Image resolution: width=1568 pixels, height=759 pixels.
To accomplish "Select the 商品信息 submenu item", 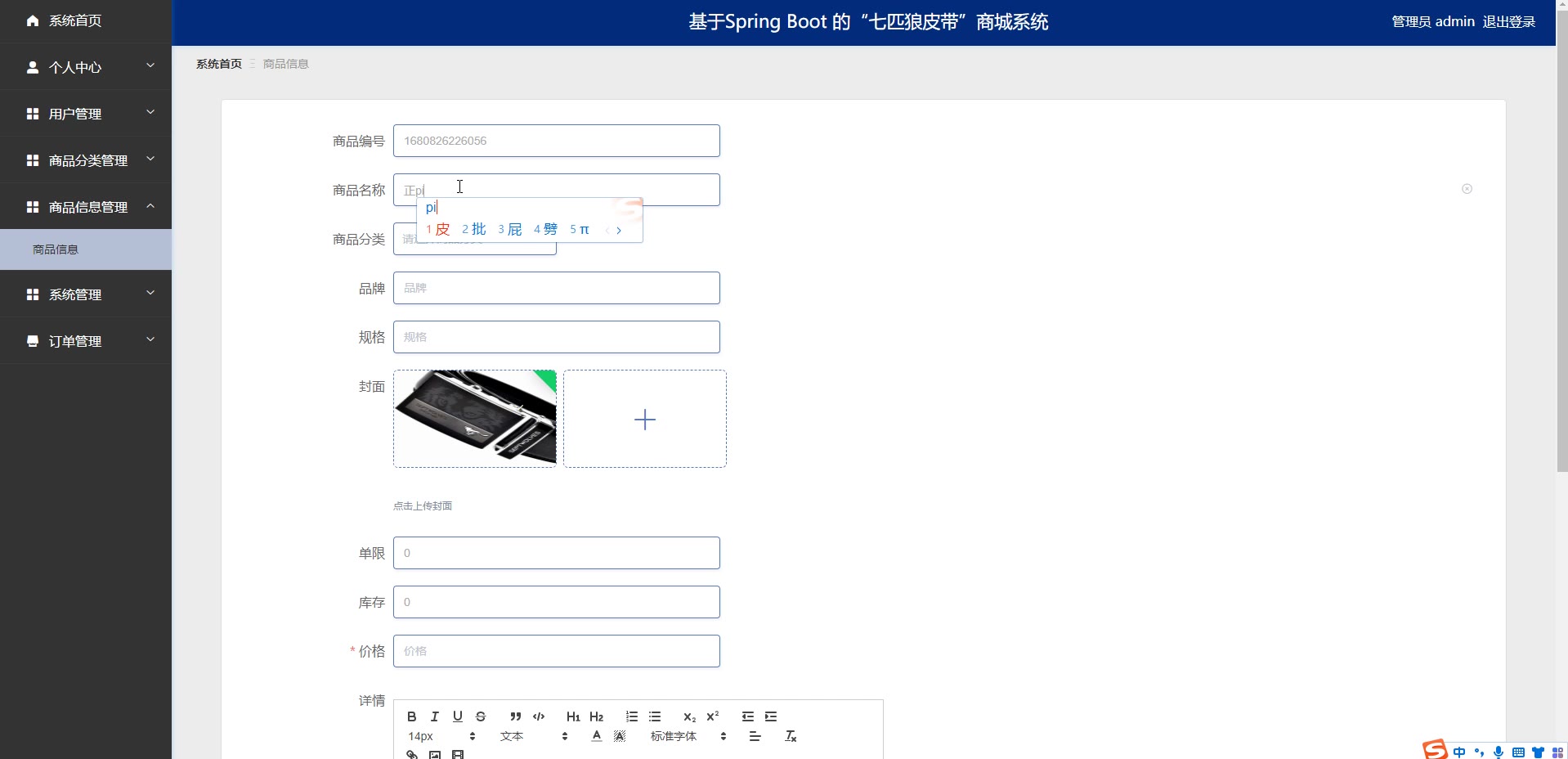I will [x=86, y=249].
